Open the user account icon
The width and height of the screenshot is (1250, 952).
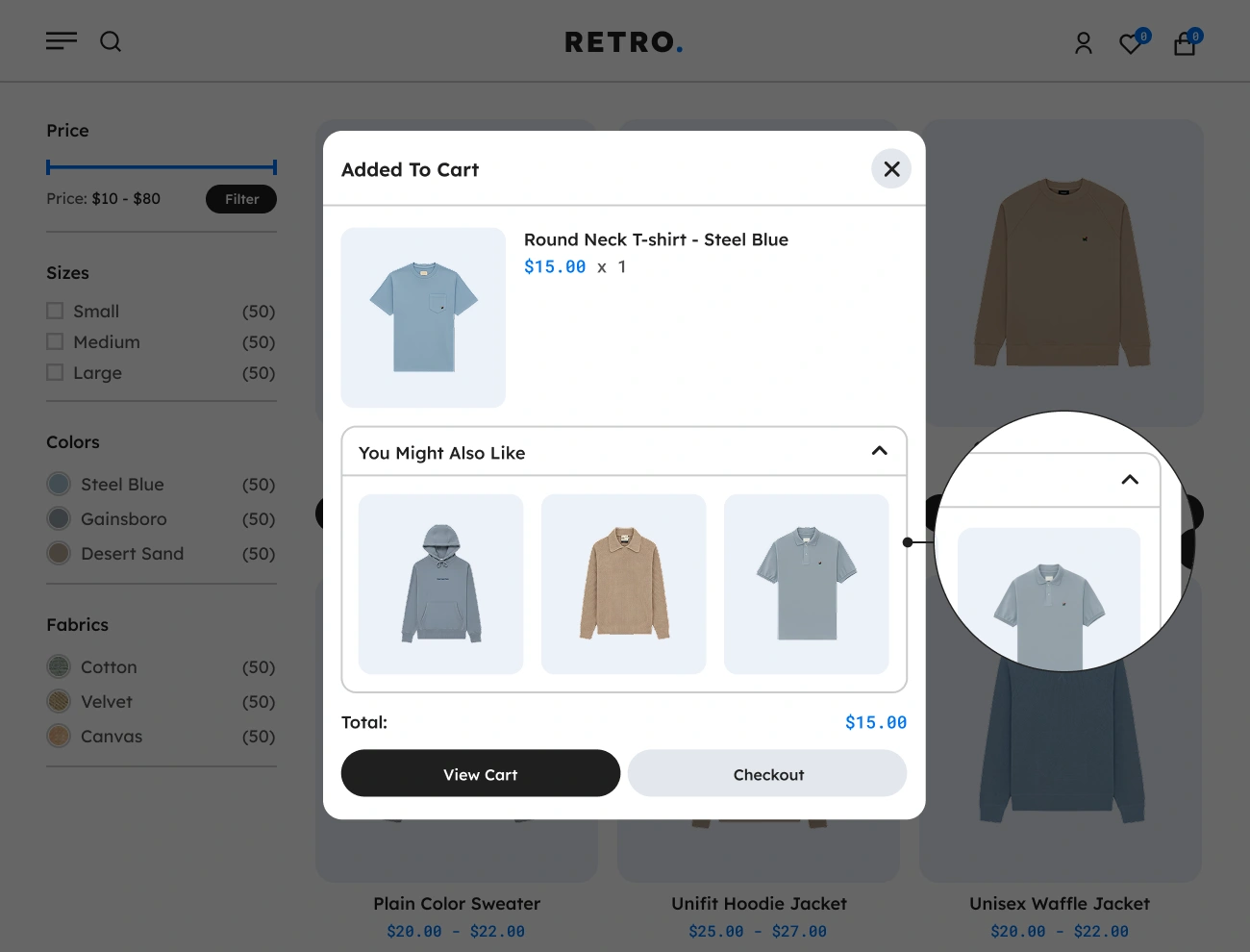[x=1084, y=43]
